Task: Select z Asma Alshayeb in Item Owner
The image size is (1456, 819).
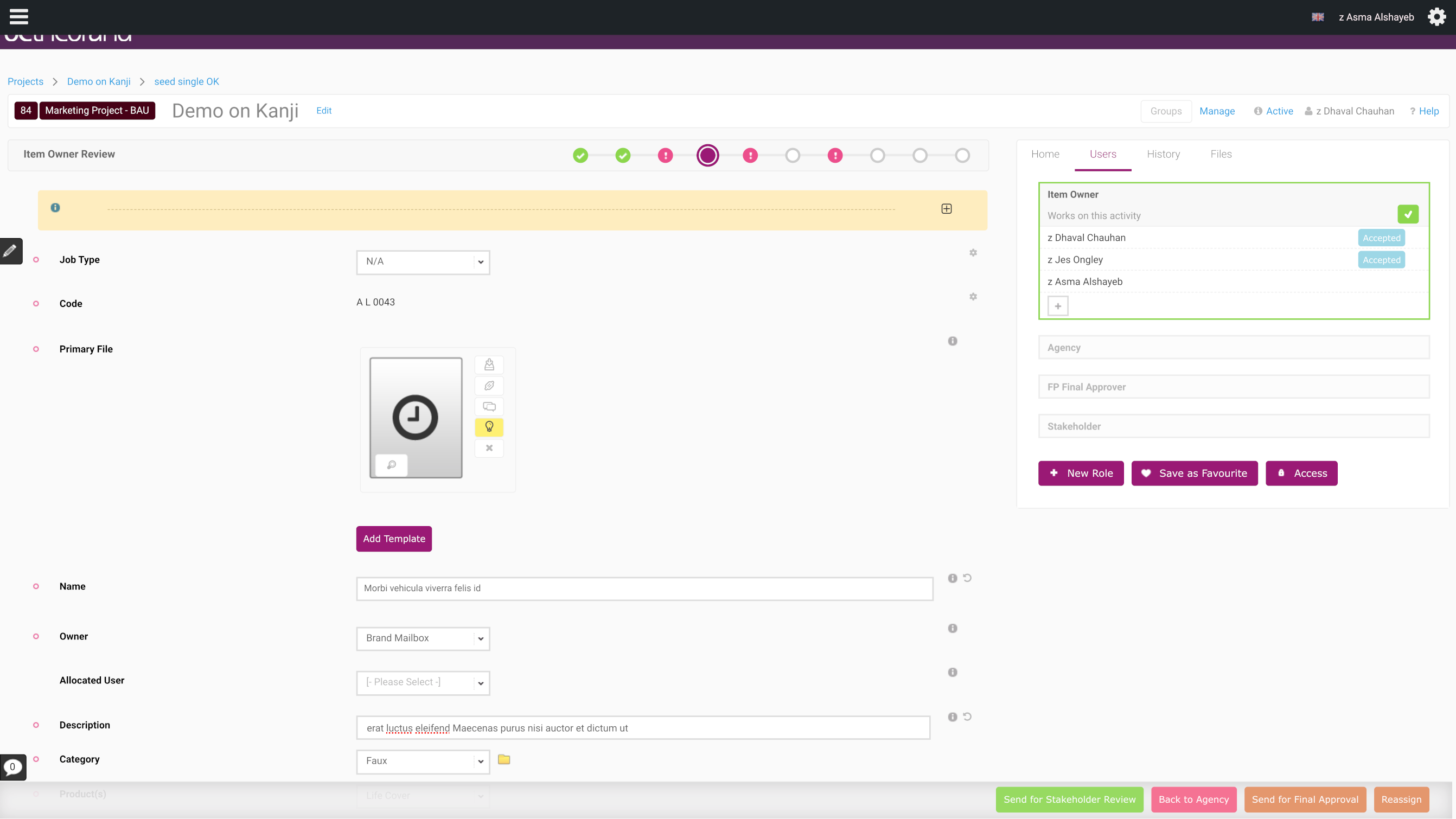Action: (x=1085, y=282)
